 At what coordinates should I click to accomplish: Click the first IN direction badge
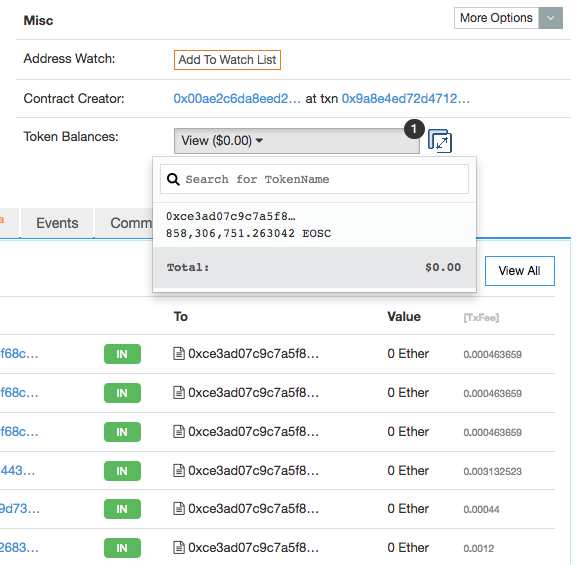click(x=122, y=354)
